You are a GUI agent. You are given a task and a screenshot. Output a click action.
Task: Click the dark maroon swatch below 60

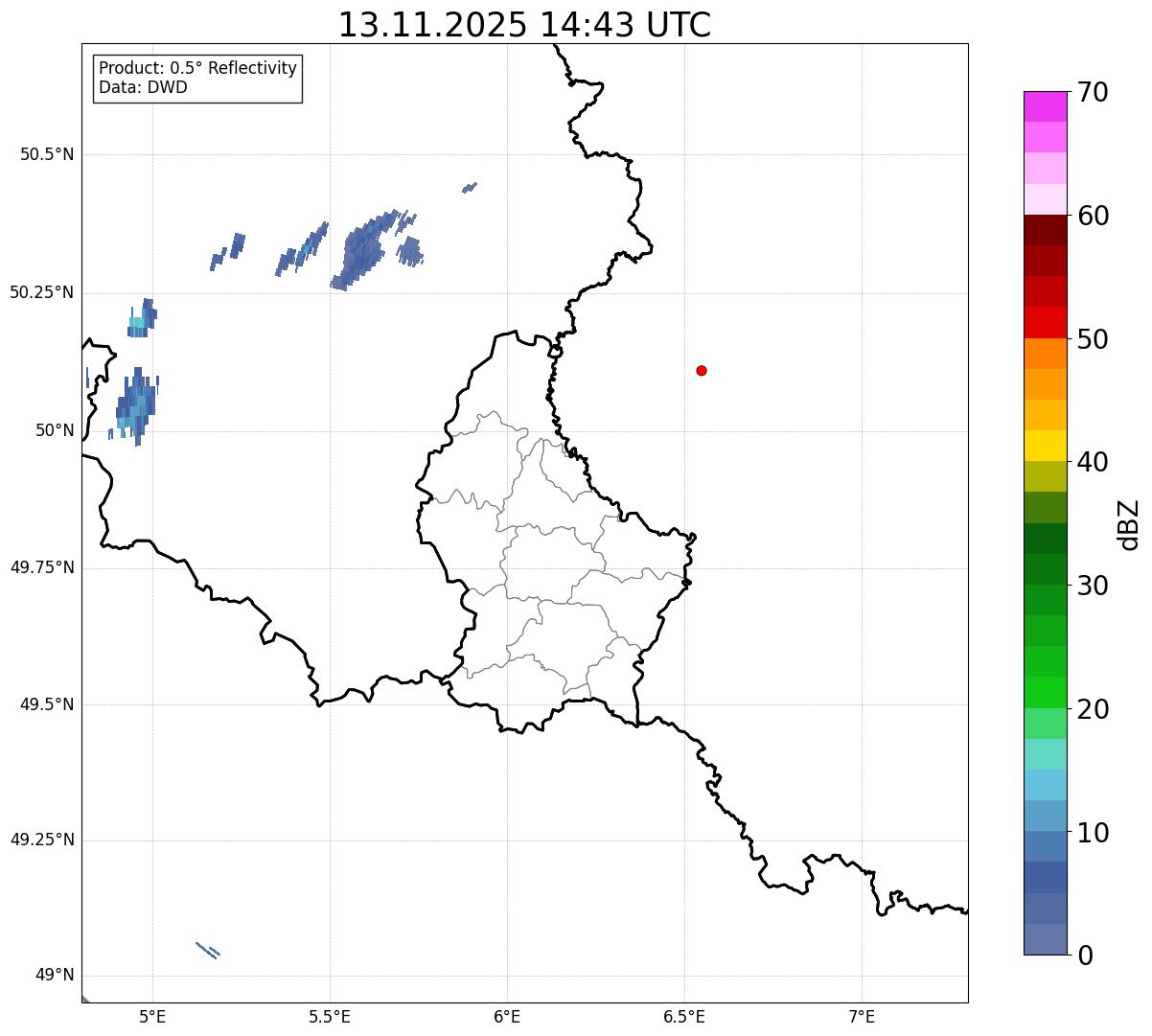(1045, 230)
